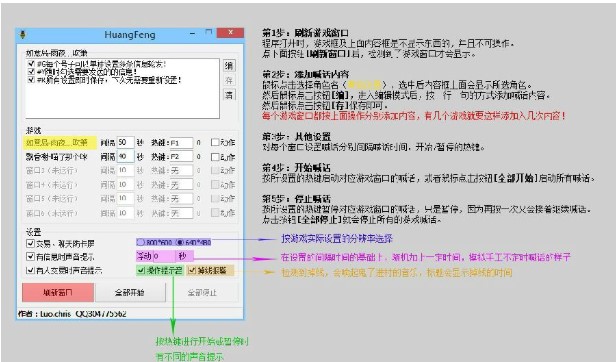The image size is (616, 362).
Task: Click the 第3步 其他设置 heading
Action: point(297,137)
